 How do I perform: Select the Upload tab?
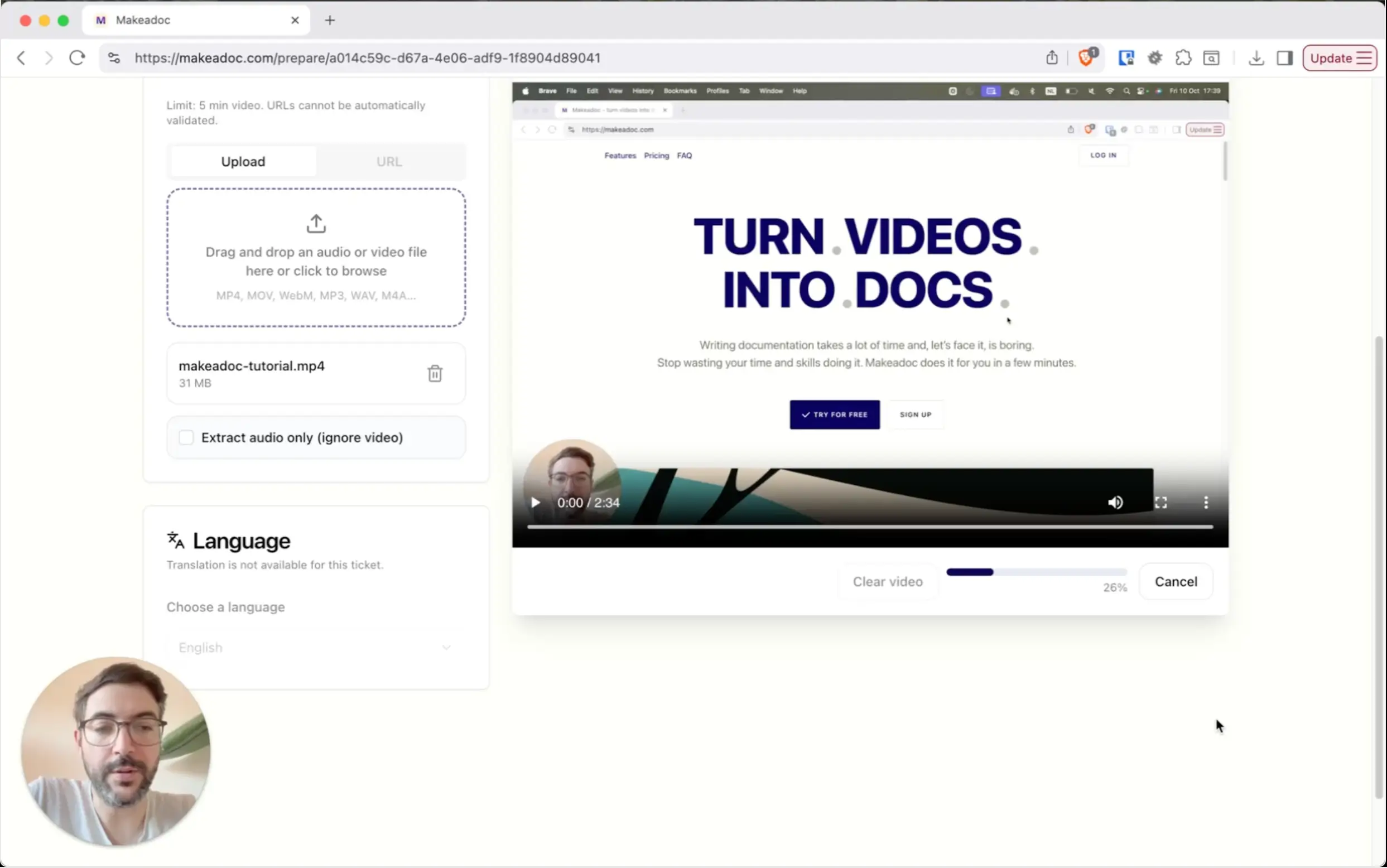pos(242,161)
